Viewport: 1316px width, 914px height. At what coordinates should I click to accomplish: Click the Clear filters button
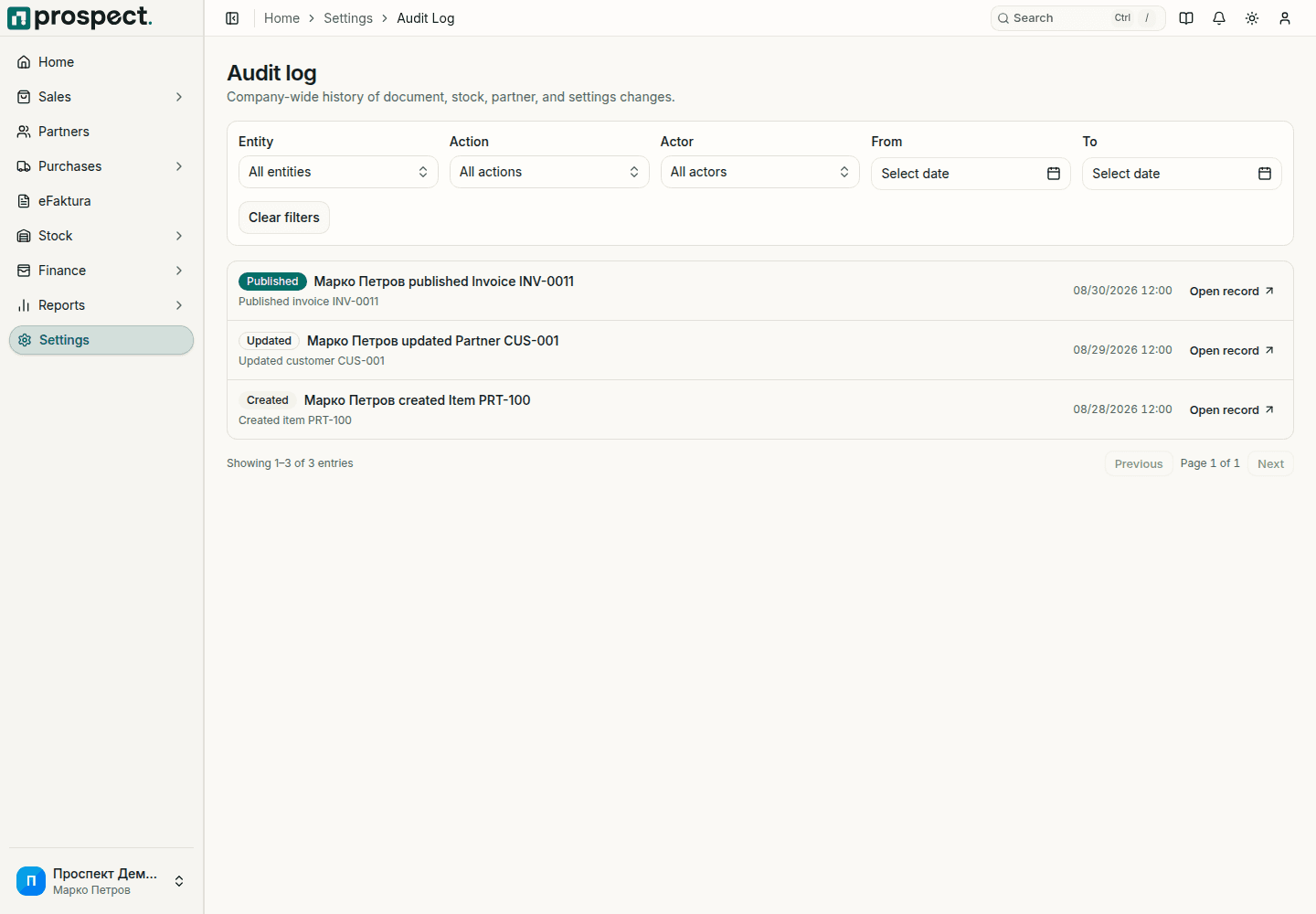[284, 218]
